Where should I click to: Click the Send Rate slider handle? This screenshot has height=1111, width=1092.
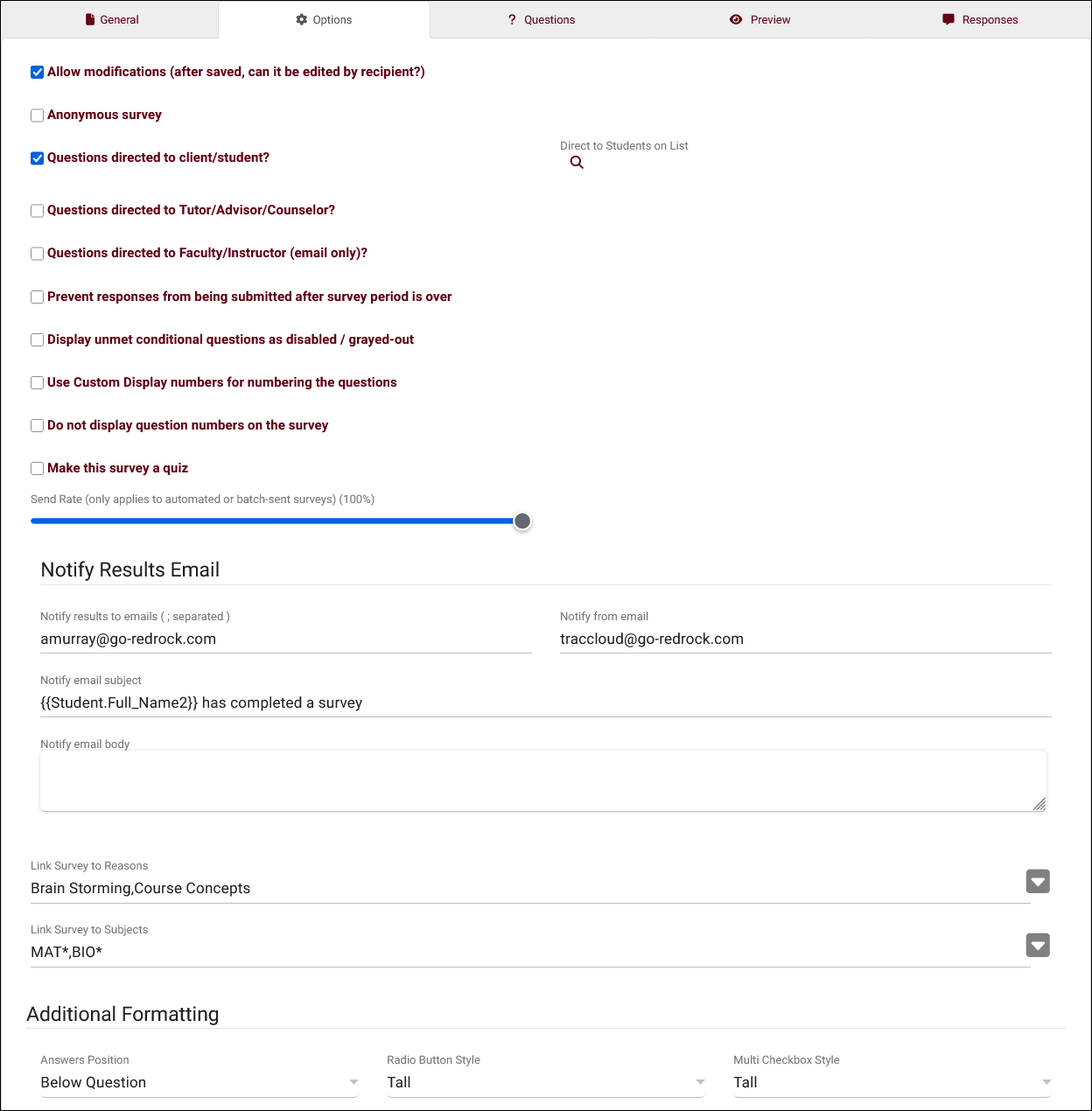522,521
